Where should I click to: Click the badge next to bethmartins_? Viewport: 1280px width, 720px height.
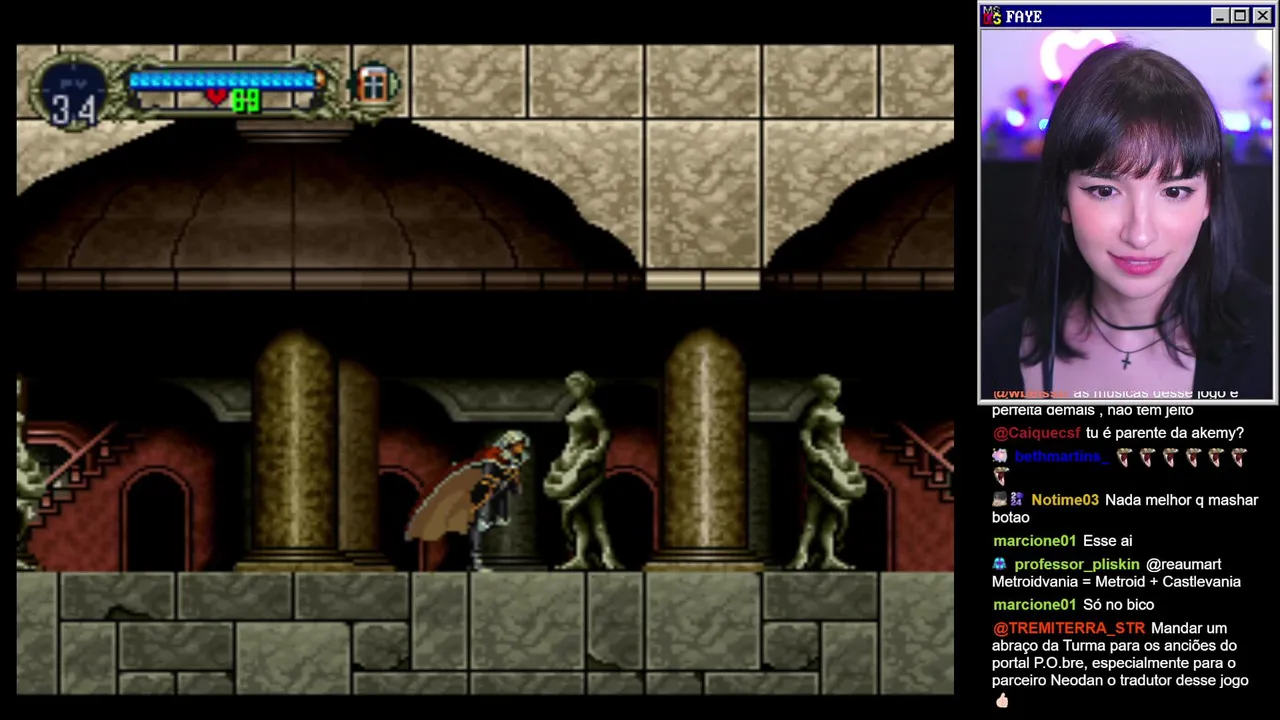pyautogui.click(x=1000, y=457)
